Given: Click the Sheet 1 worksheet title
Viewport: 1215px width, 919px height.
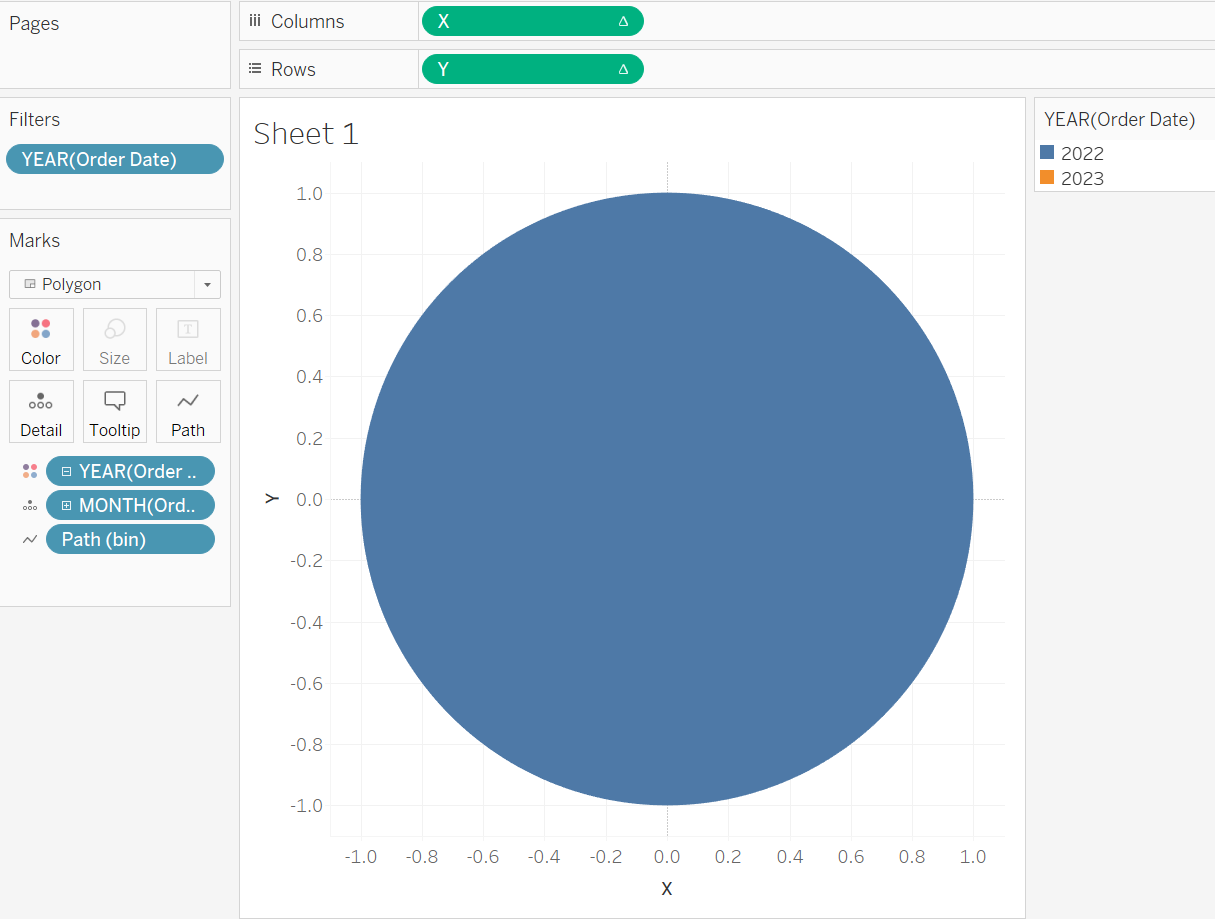Looking at the screenshot, I should tap(304, 133).
